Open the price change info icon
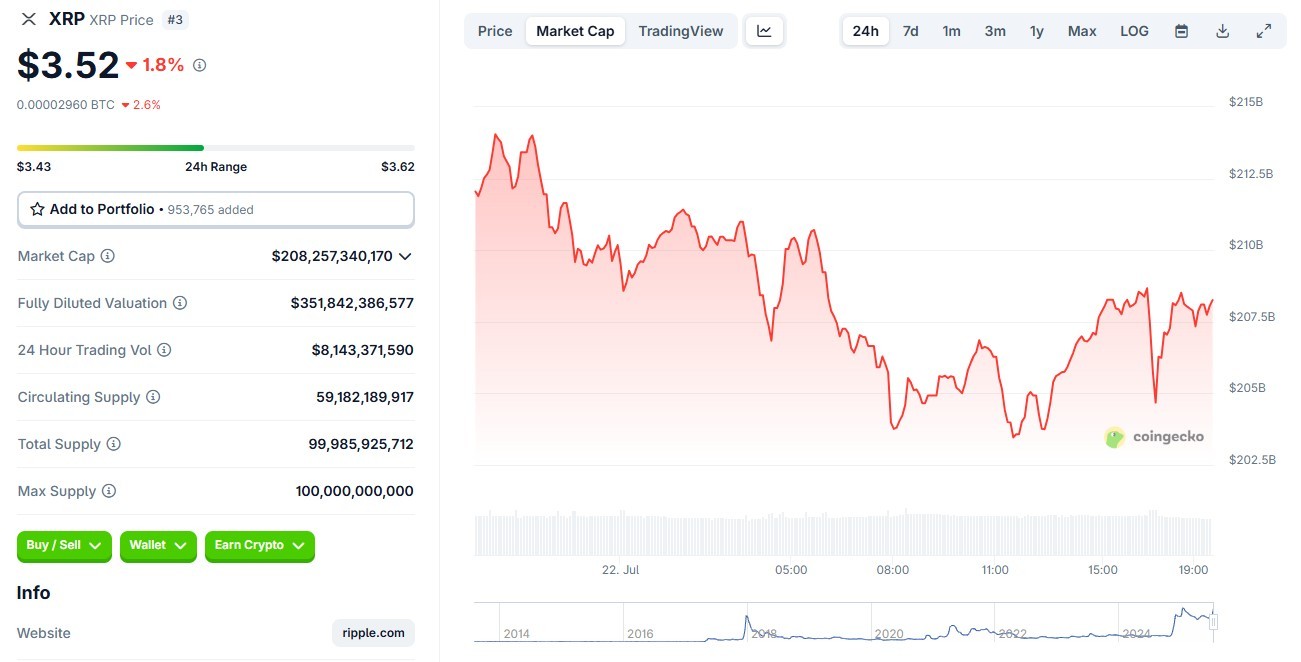This screenshot has height=662, width=1301. (199, 65)
